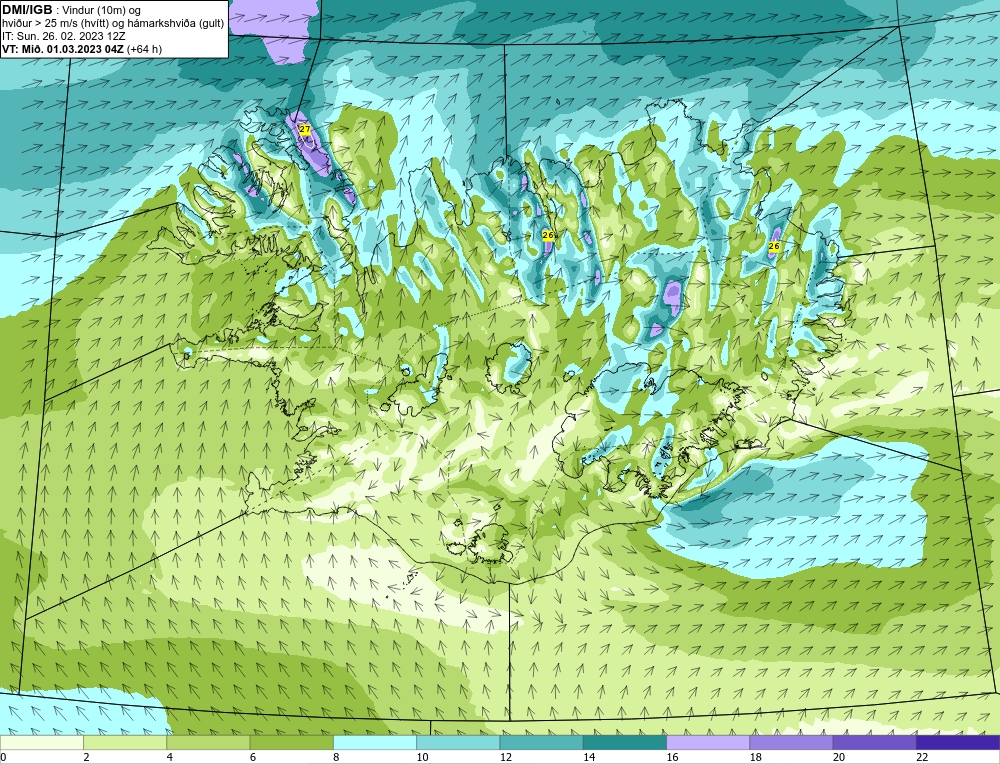Click the 26 gust marker in east Iceland
This screenshot has height=764, width=1000.
774,246
